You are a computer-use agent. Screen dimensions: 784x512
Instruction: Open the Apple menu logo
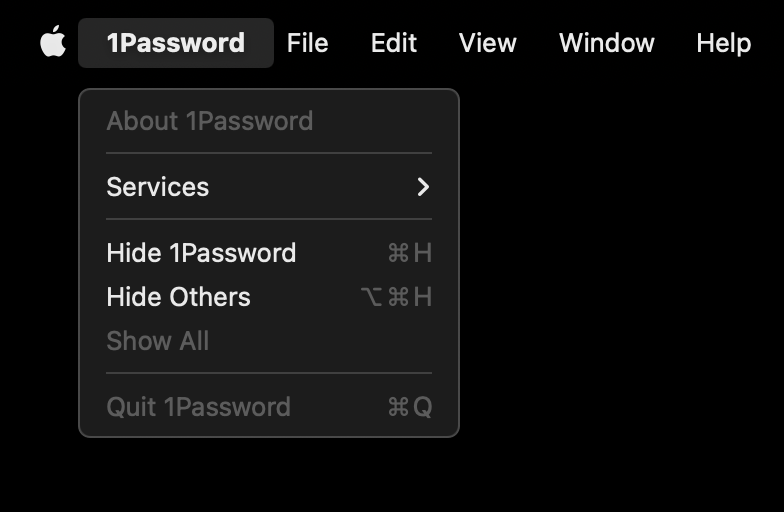pyautogui.click(x=53, y=43)
